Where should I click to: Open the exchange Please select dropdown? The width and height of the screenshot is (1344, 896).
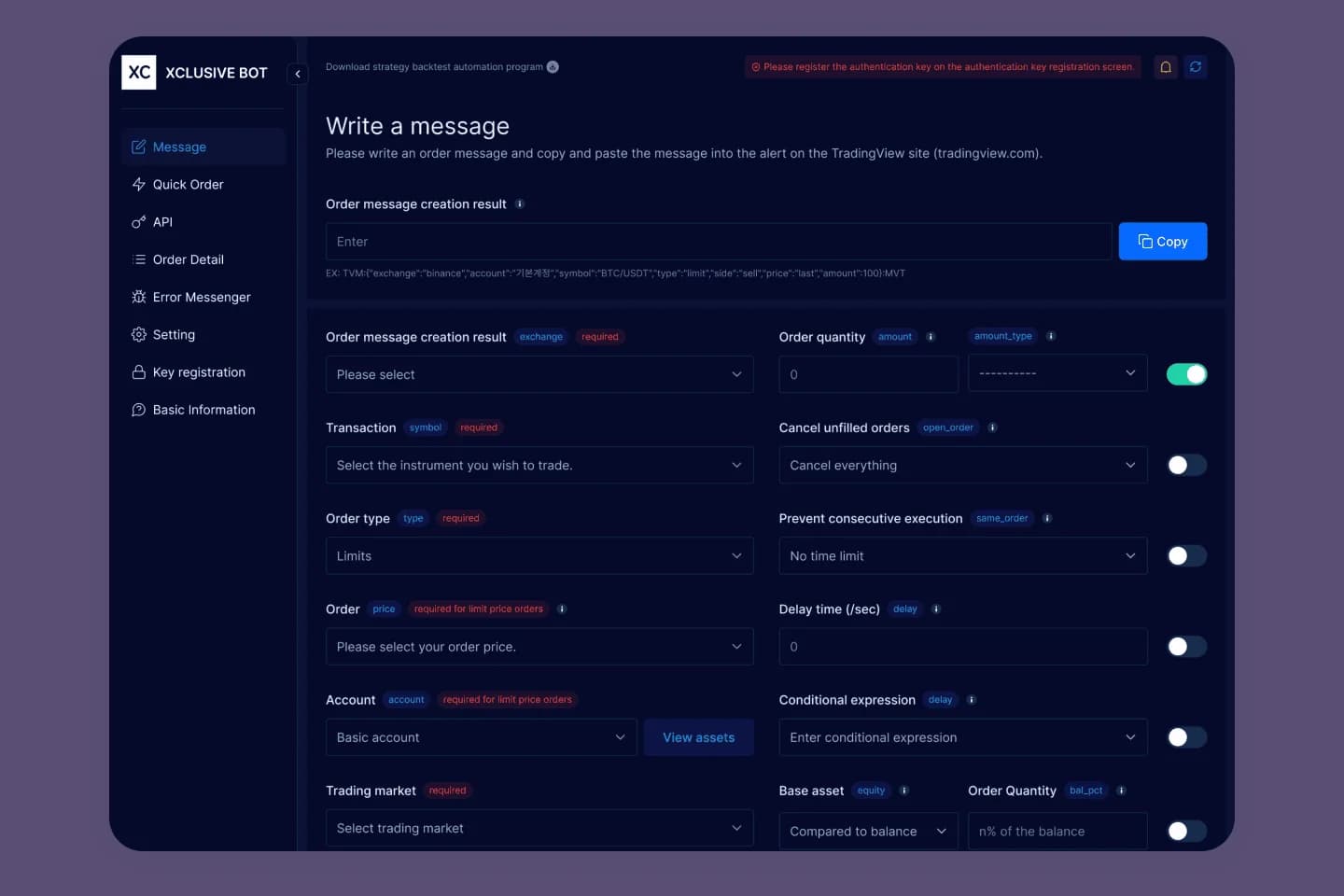pyautogui.click(x=539, y=374)
